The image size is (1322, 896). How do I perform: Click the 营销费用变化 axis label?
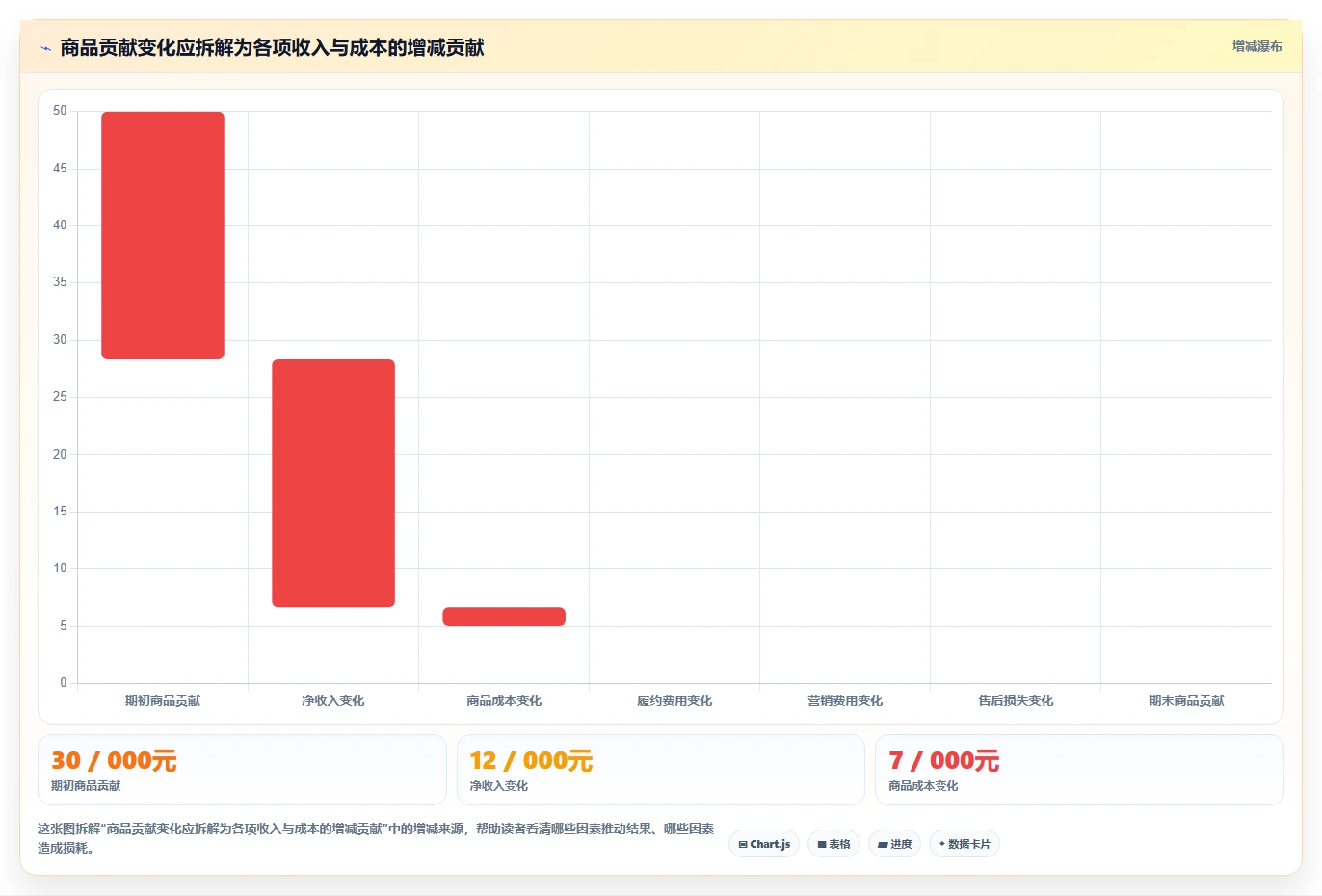(845, 700)
